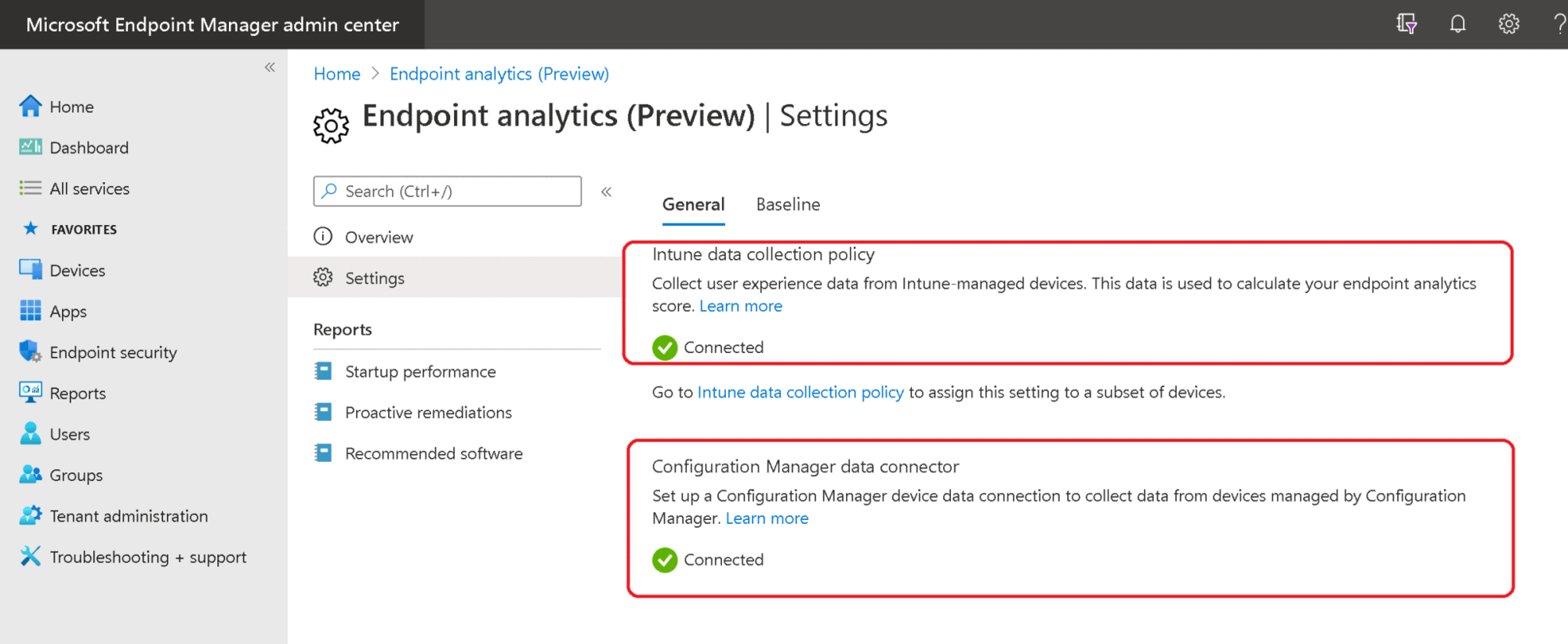Click the Configuration Manager data connector heading

(805, 467)
